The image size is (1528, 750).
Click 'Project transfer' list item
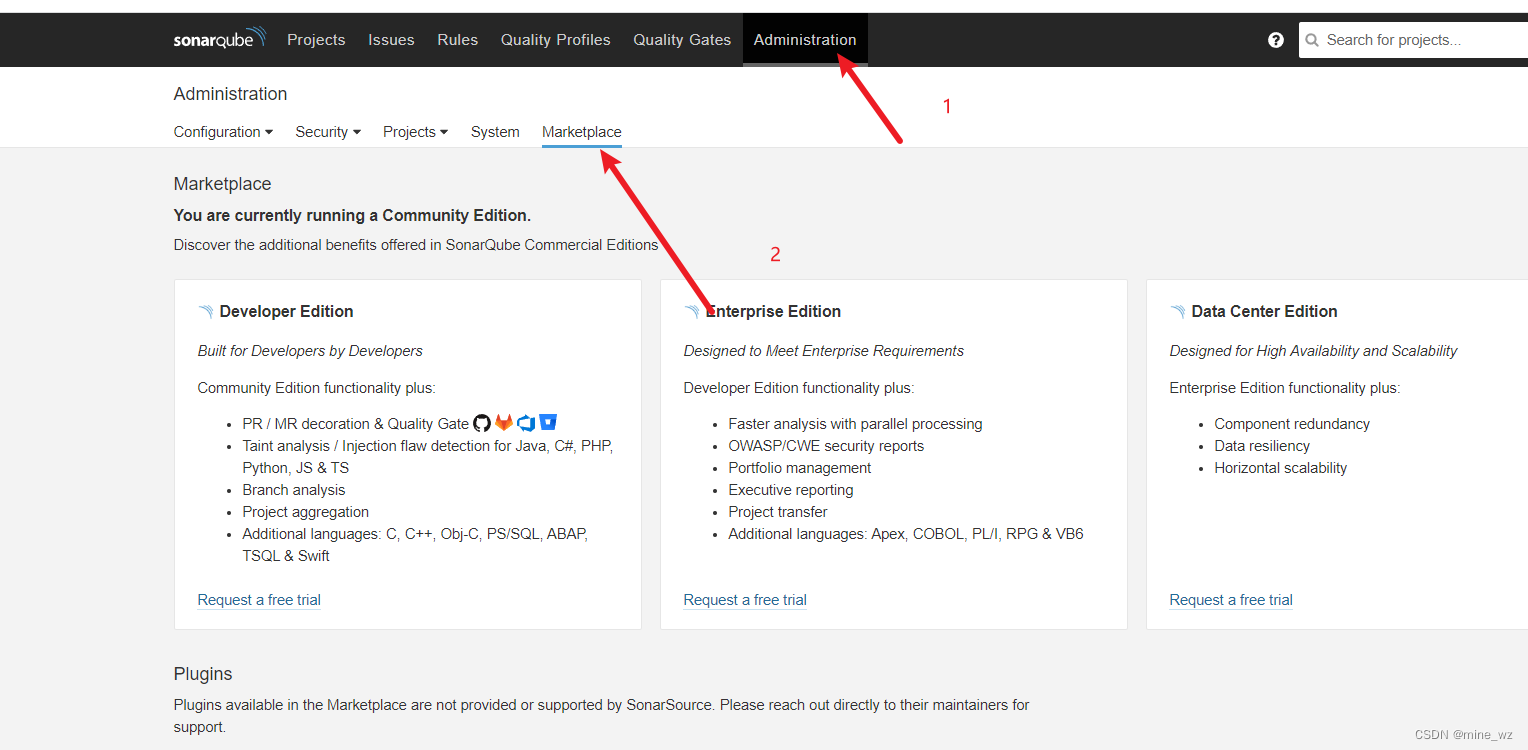tap(778, 512)
